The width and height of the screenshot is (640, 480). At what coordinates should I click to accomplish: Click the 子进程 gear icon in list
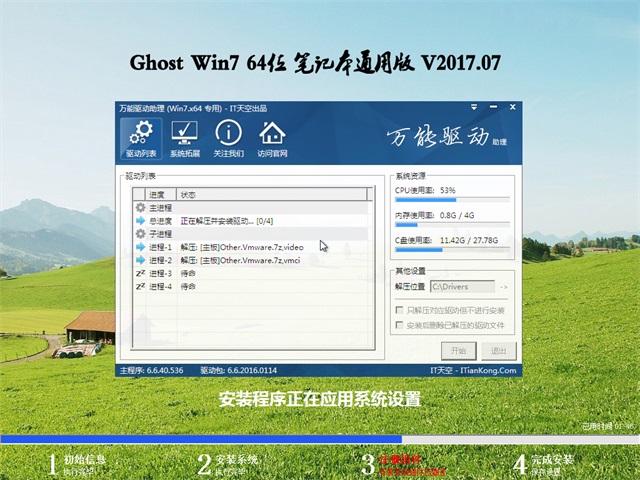pos(140,233)
